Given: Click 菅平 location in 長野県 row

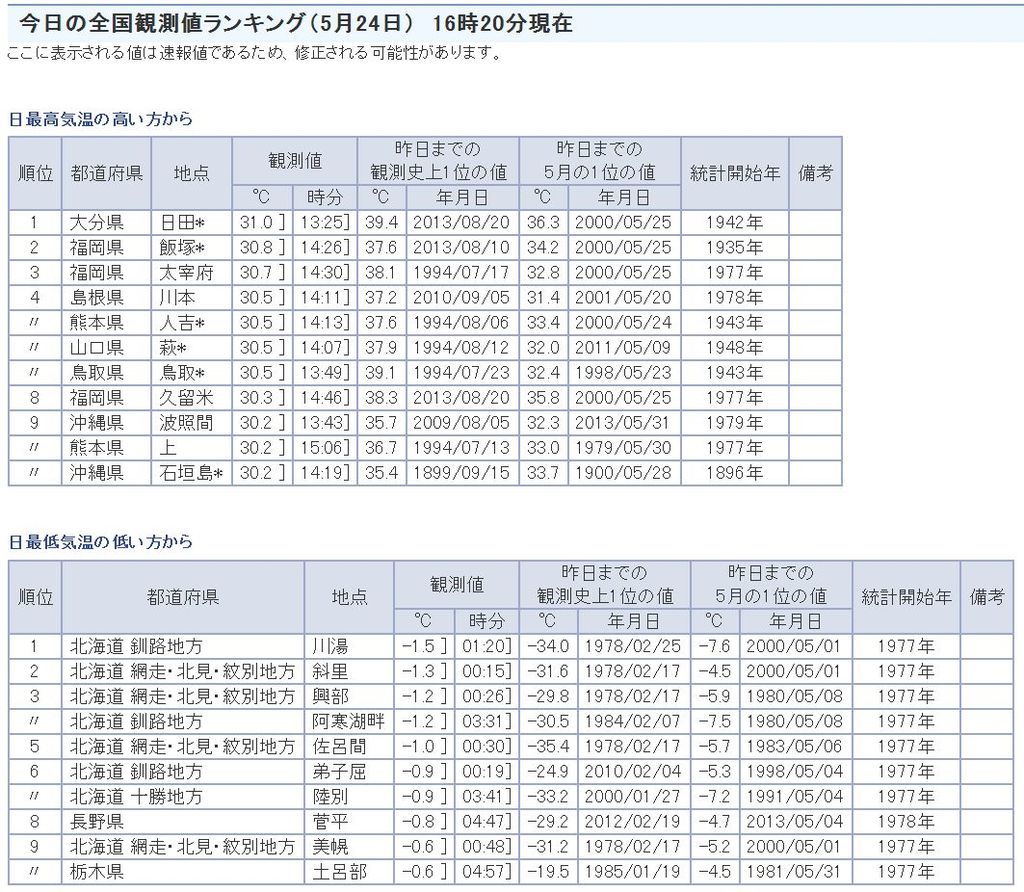Looking at the screenshot, I should pos(329,822).
